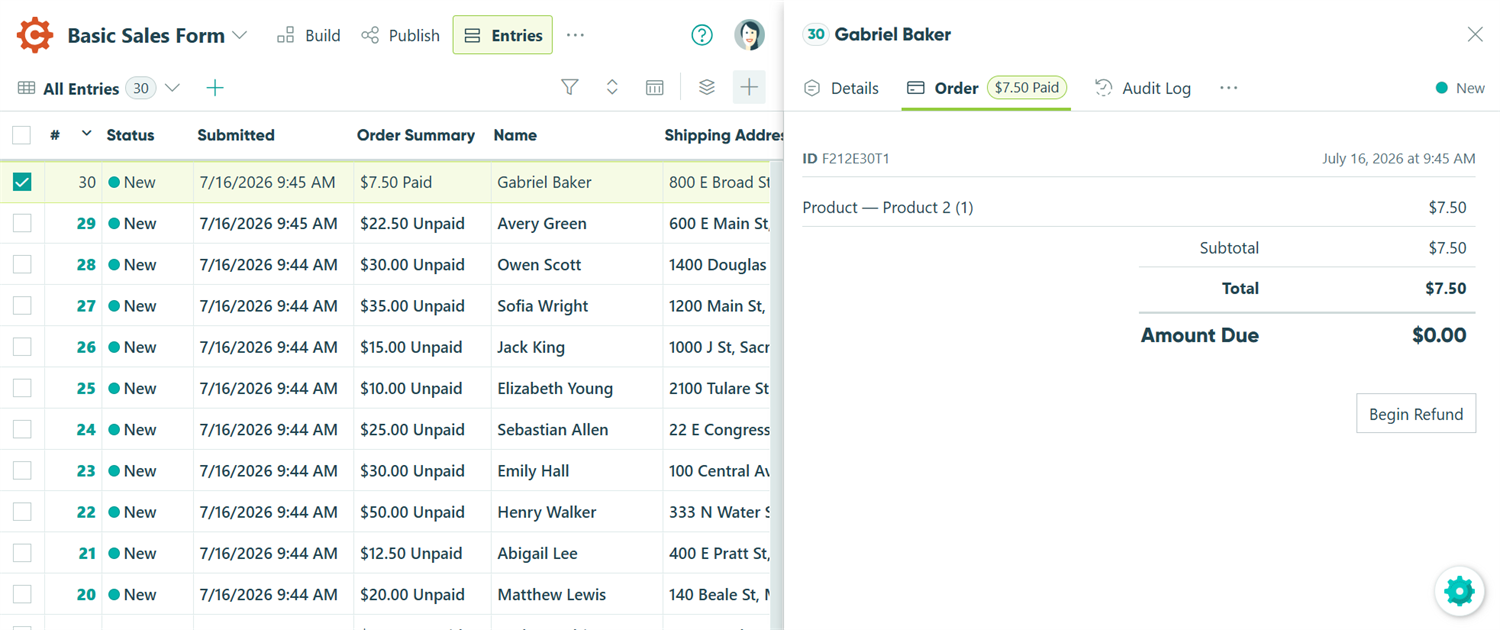Go to the Publish tab
The image size is (1500, 630).
(400, 35)
